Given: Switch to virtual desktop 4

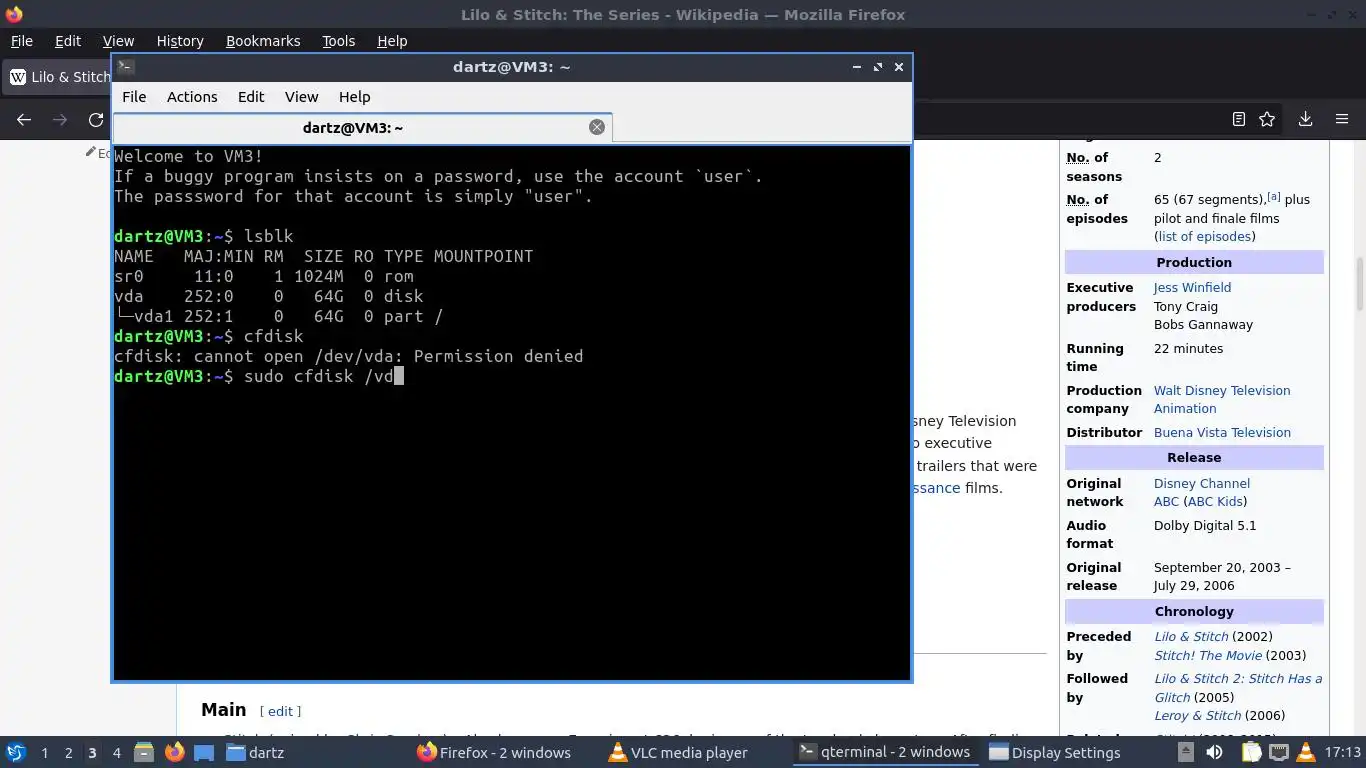Looking at the screenshot, I should tap(116, 753).
